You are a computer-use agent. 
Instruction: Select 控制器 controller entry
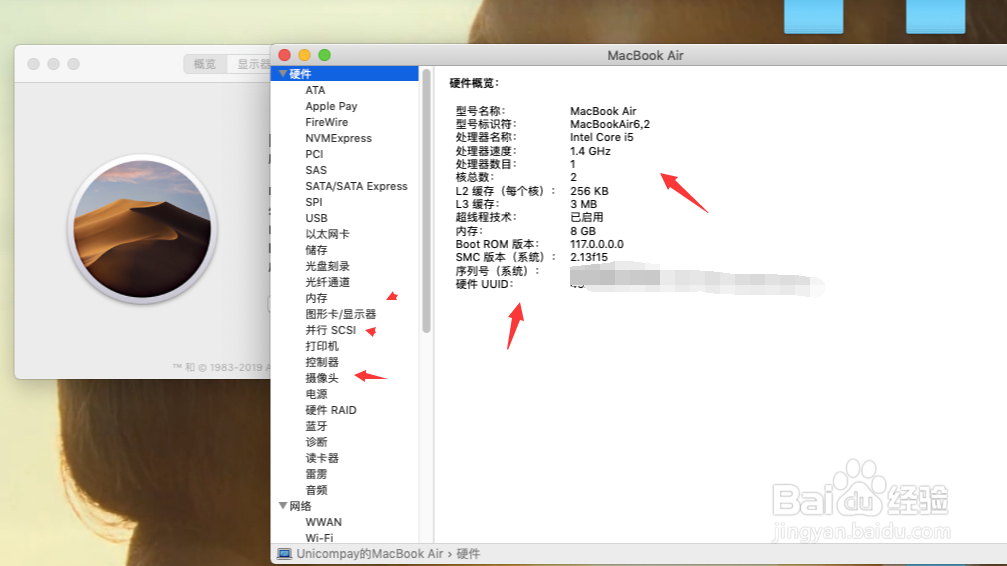click(x=322, y=362)
